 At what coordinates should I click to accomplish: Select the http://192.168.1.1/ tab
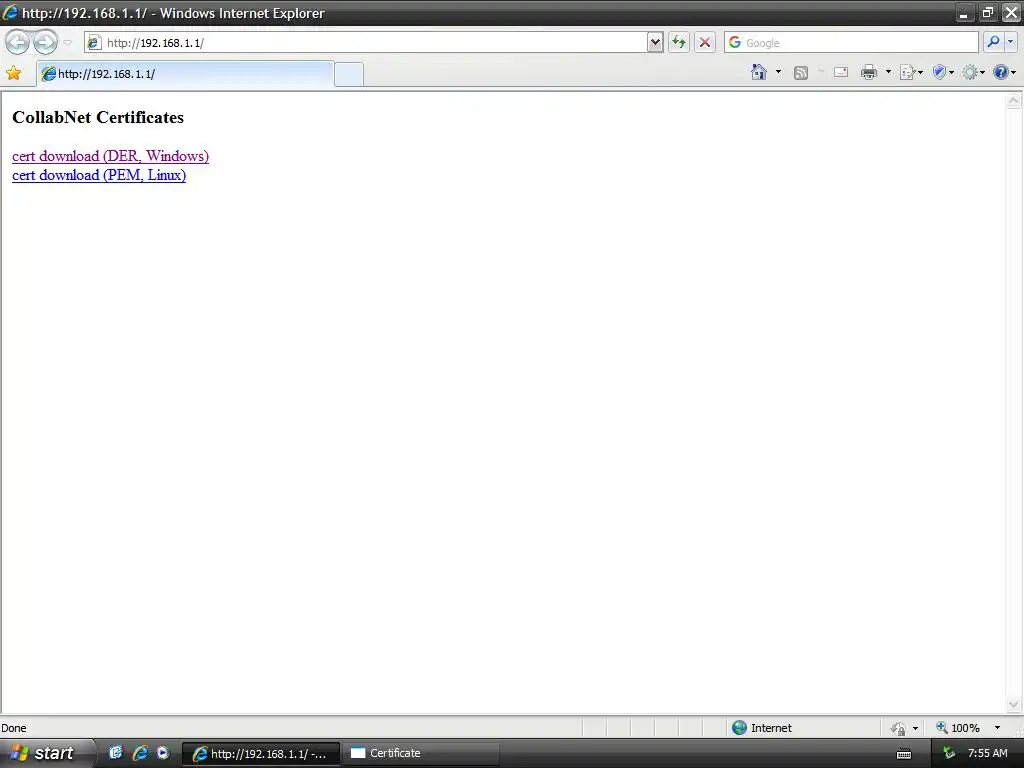coord(185,74)
